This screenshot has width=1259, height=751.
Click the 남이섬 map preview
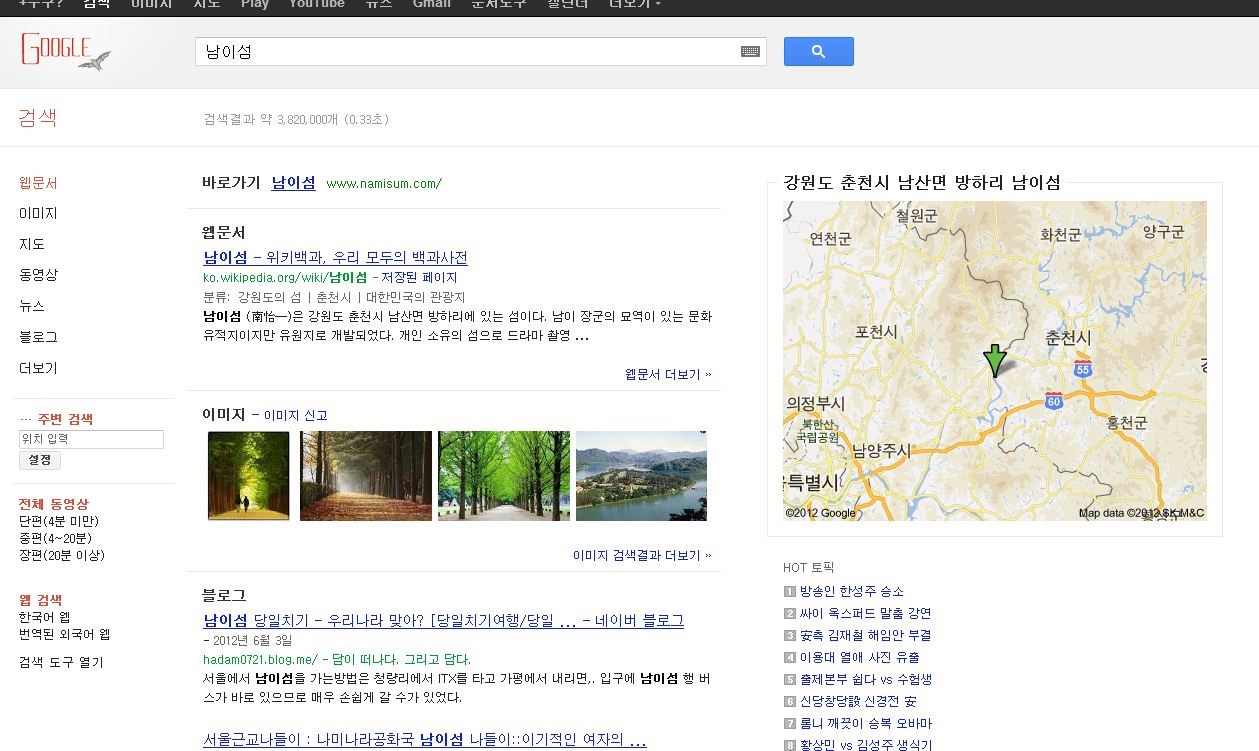[x=995, y=360]
